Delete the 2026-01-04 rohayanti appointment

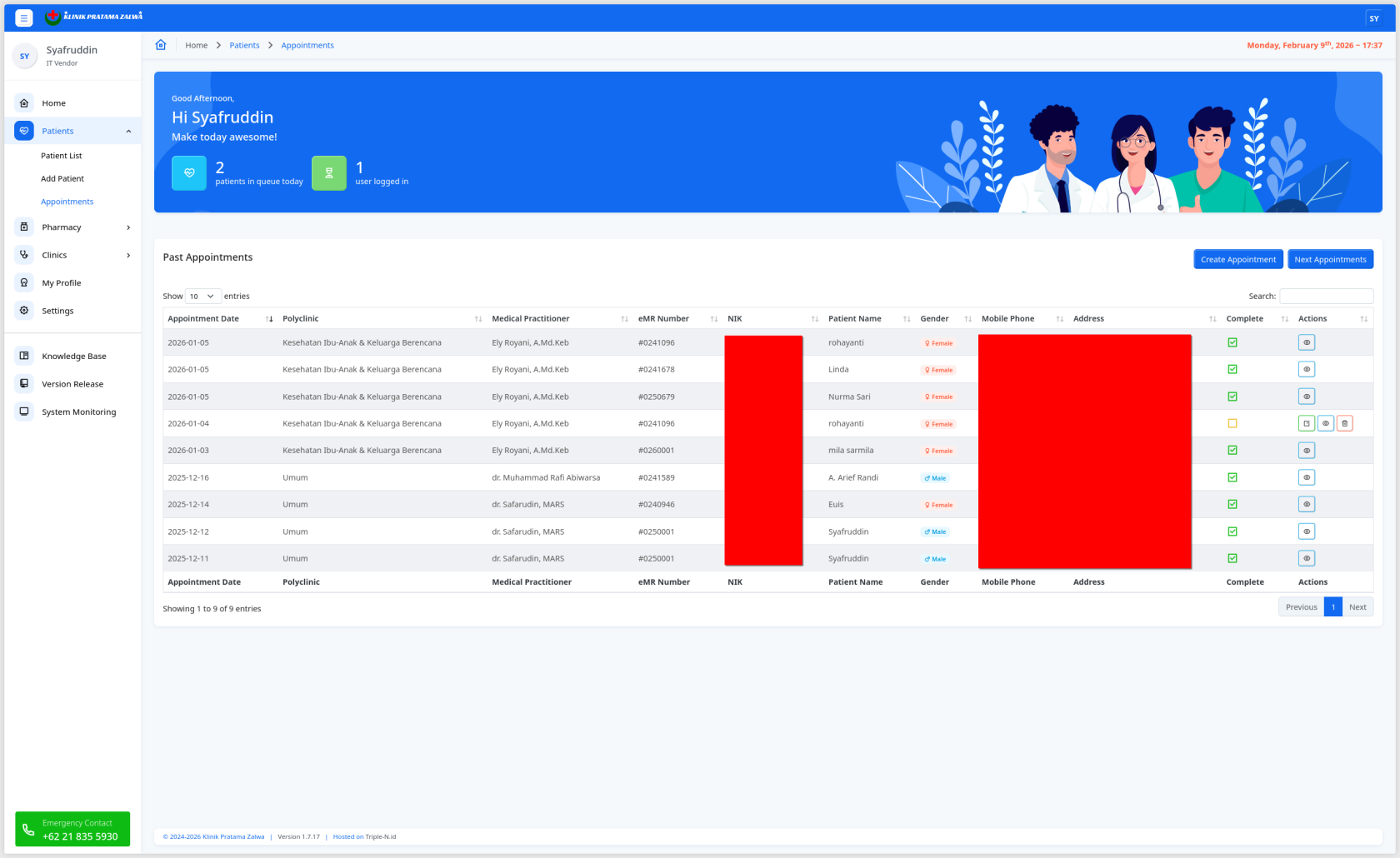(x=1344, y=423)
